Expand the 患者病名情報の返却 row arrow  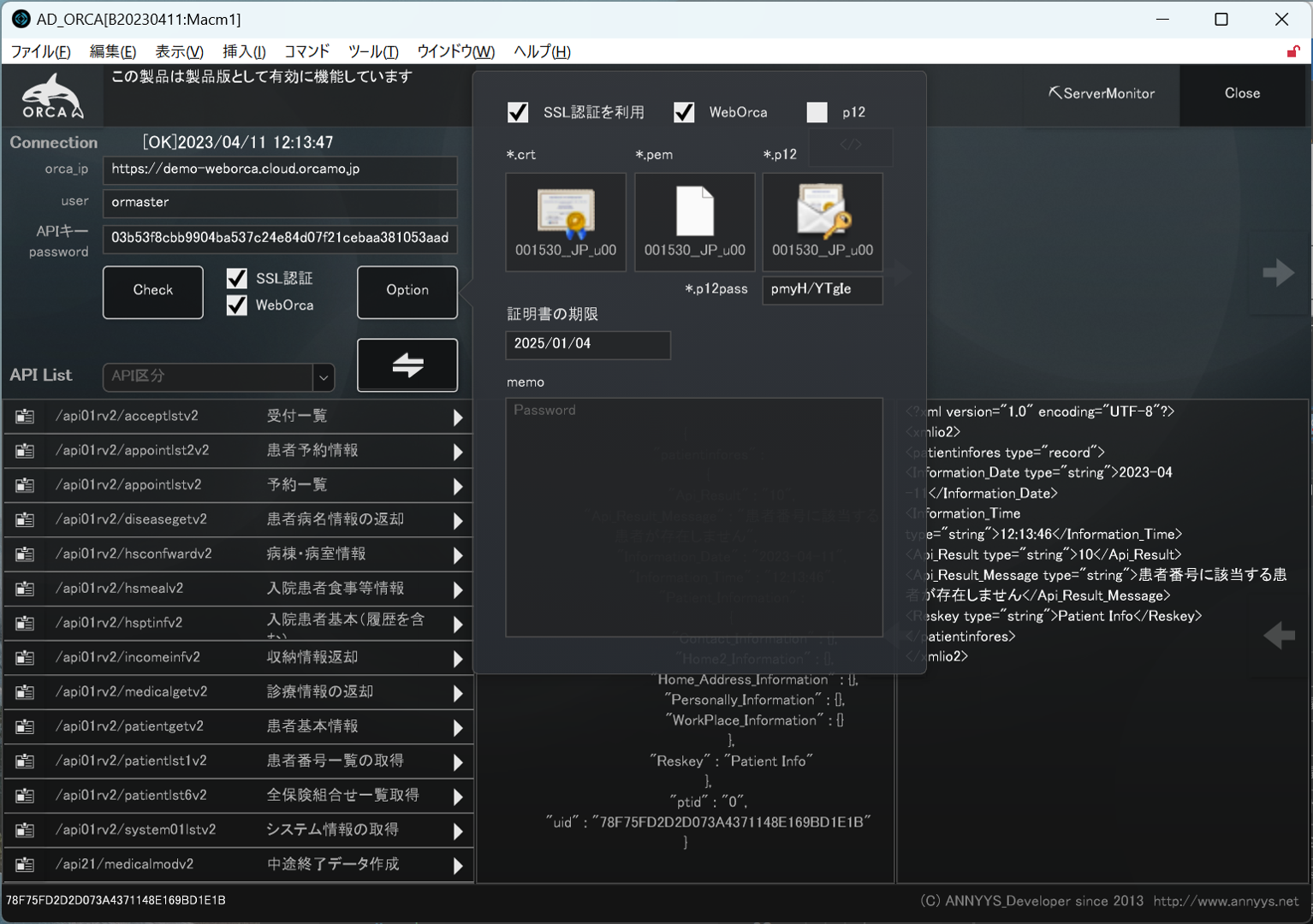click(x=458, y=521)
